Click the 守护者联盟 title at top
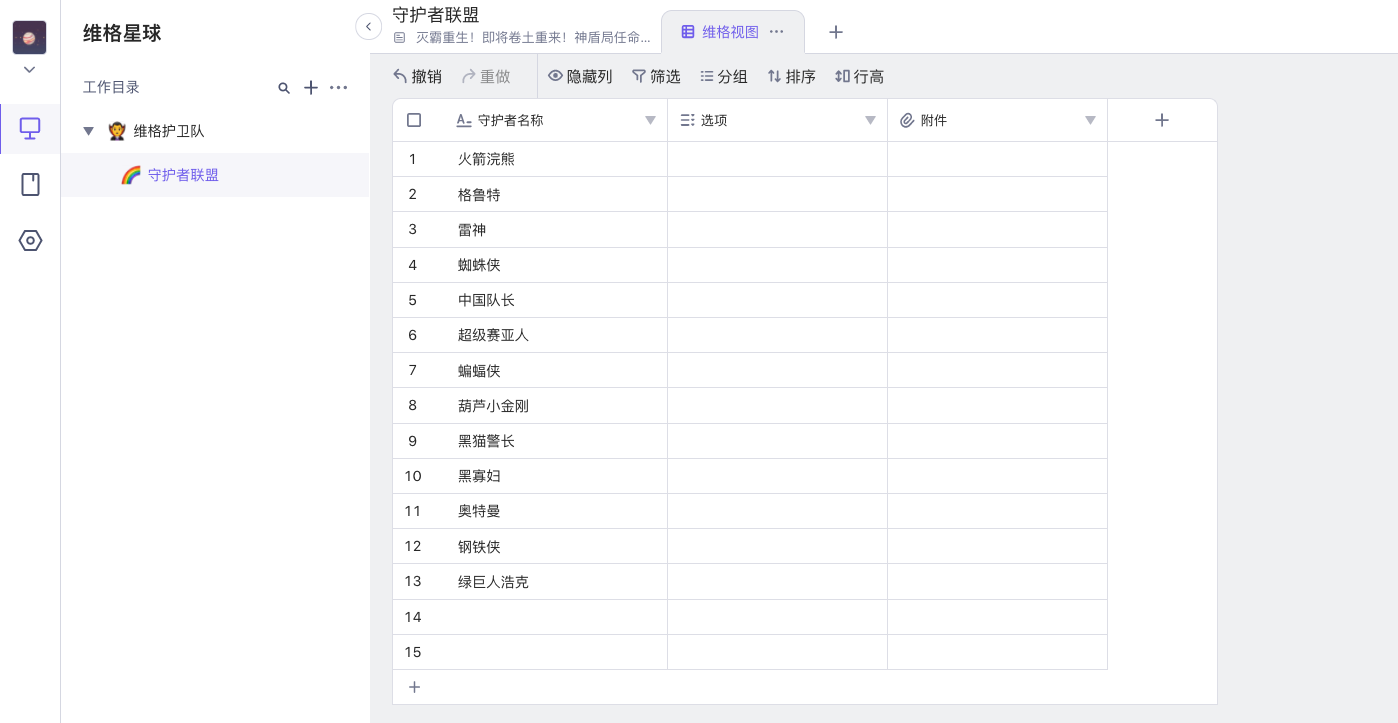This screenshot has width=1398, height=723. coord(436,14)
